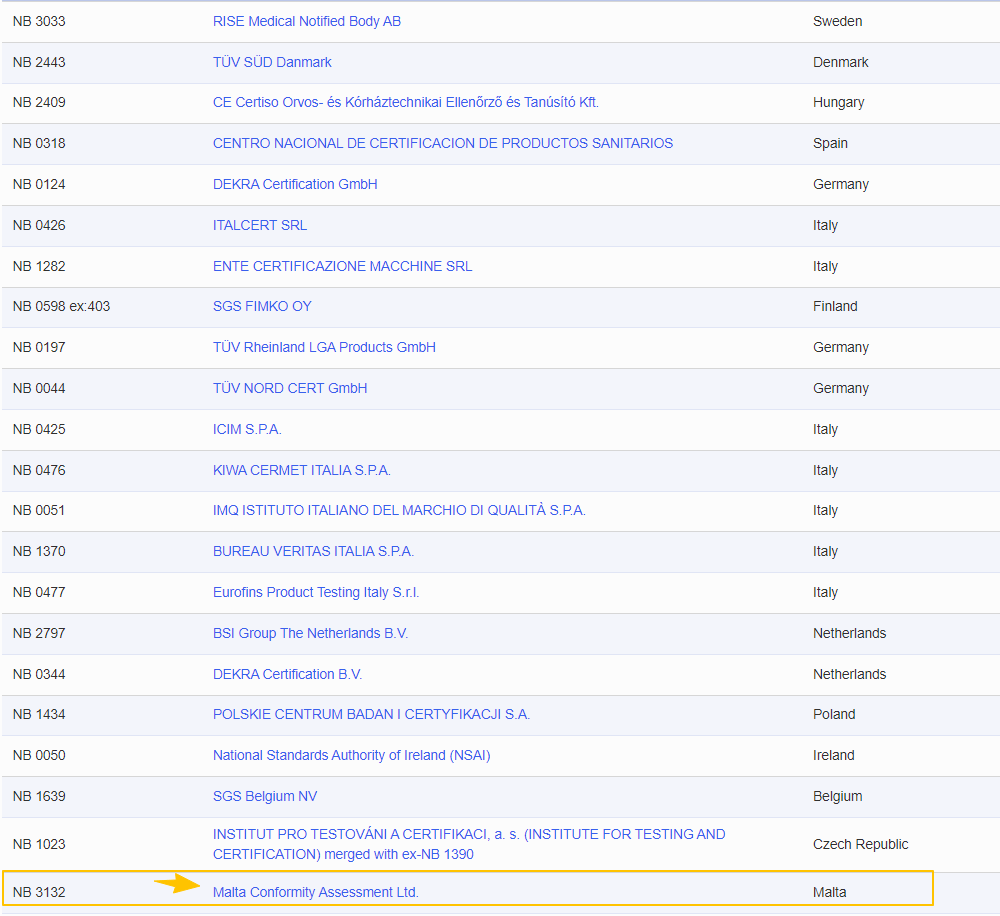Screen dimensions: 1000x916
Task: Open TÜV Rheinland LGA Products GmbH
Action: [x=324, y=347]
